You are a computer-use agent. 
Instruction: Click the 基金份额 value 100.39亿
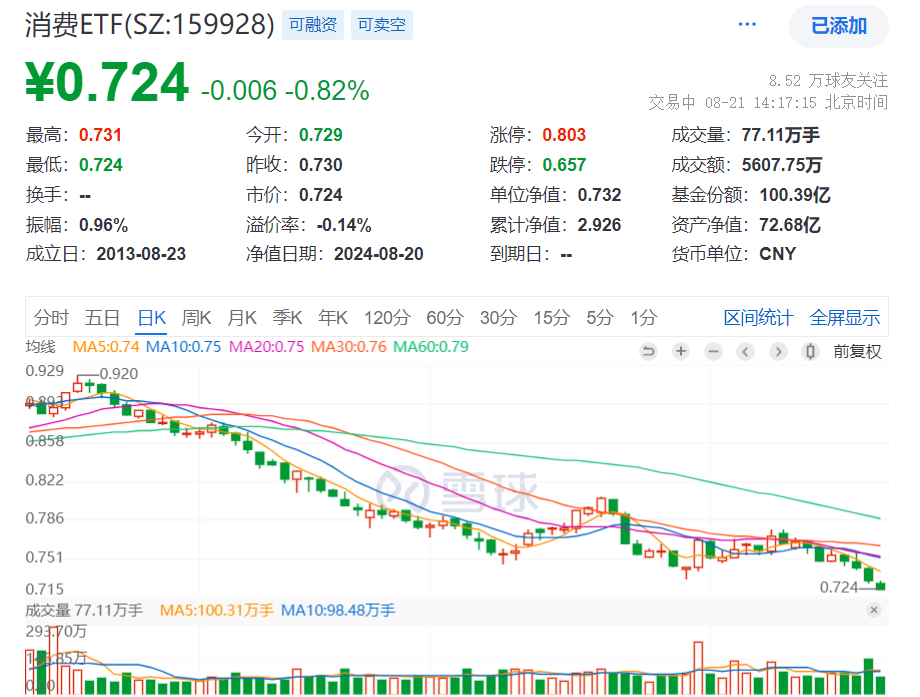click(x=795, y=195)
